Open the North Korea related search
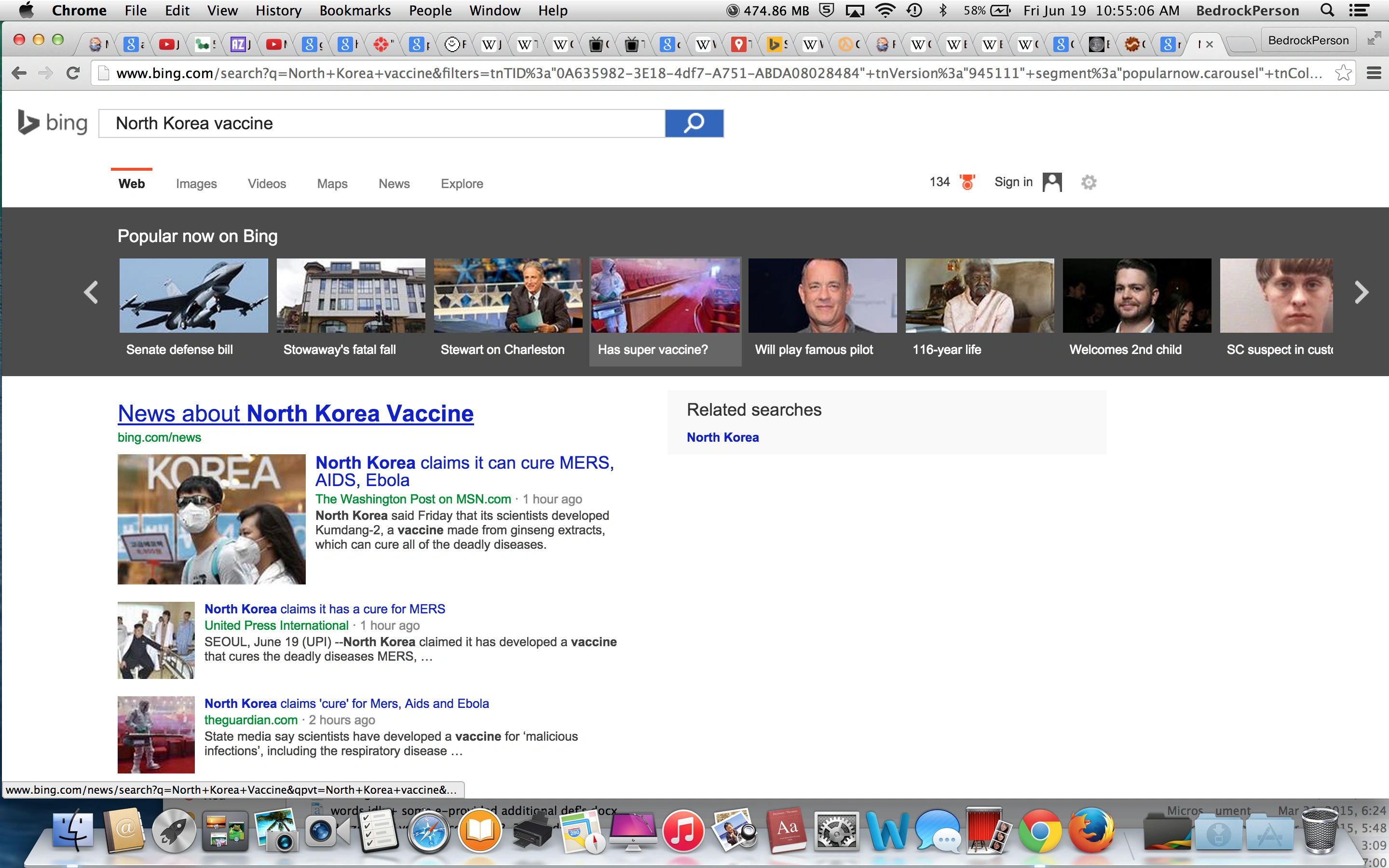The image size is (1389, 868). (722, 437)
